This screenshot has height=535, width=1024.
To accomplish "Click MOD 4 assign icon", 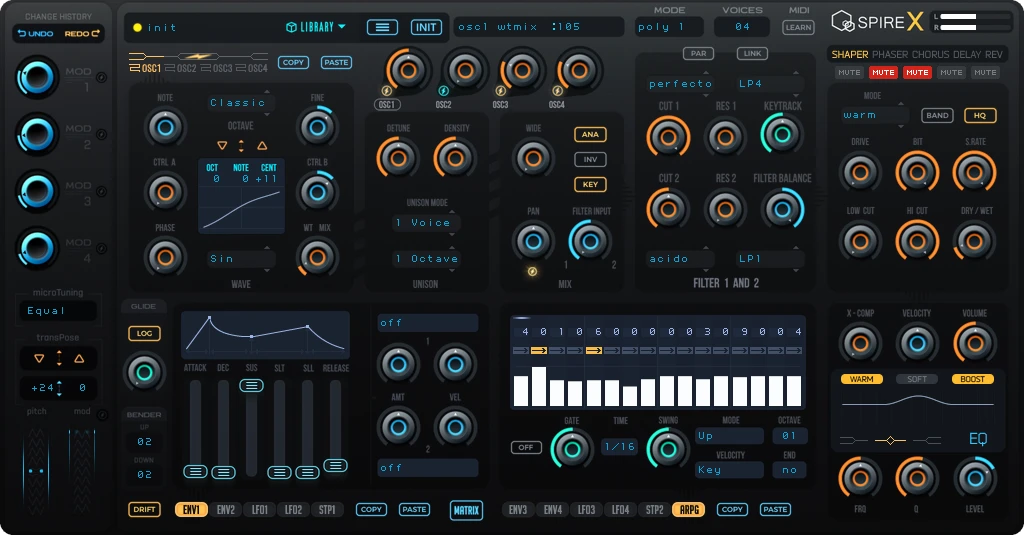I will [101, 248].
